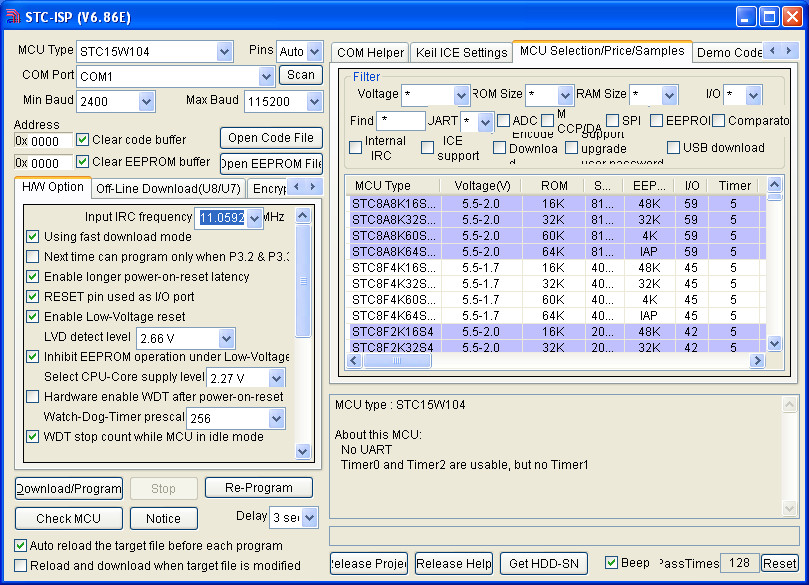
Task: Enable Reload and download when file modified
Action: (21, 565)
